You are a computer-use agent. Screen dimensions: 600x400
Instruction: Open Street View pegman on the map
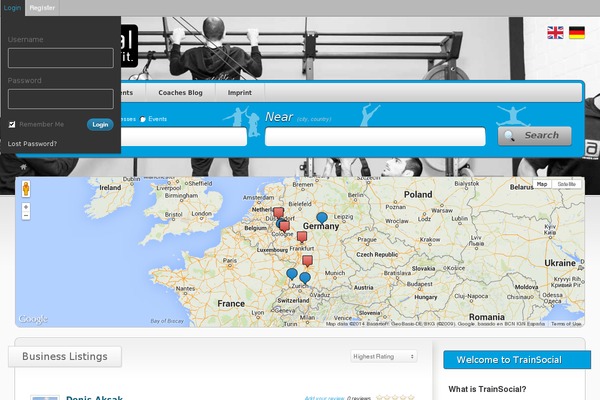click(x=26, y=189)
